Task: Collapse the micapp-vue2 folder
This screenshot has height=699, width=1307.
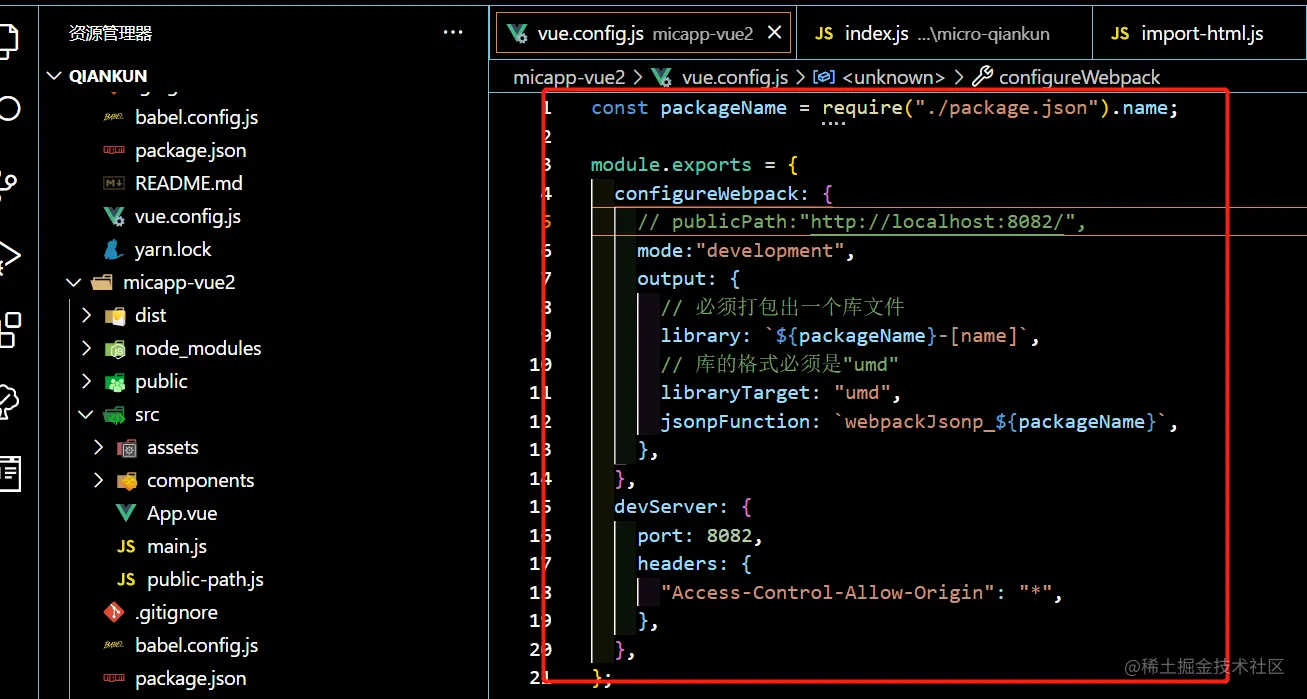Action: pos(74,282)
